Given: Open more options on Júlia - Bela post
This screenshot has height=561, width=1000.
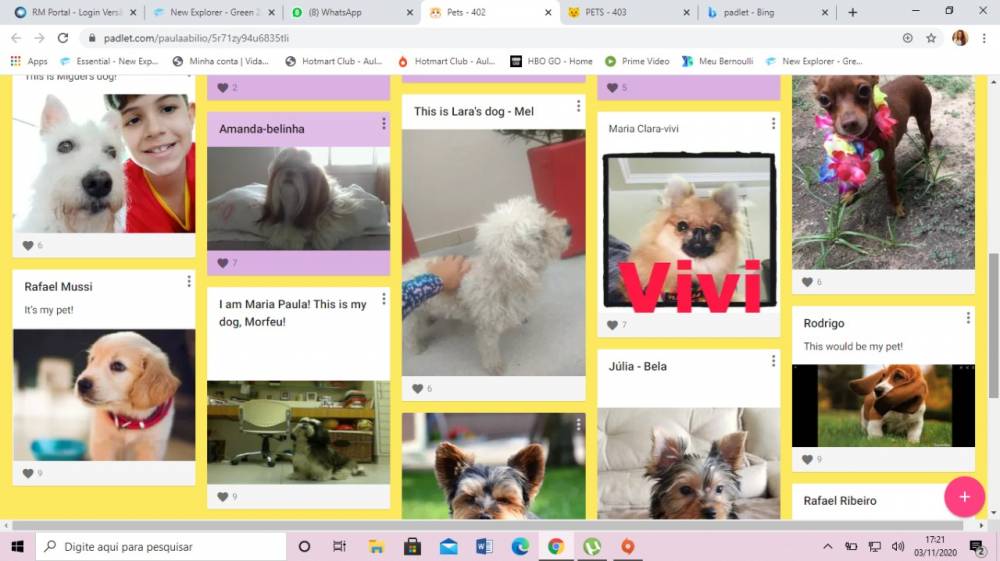Looking at the screenshot, I should click(x=773, y=361).
